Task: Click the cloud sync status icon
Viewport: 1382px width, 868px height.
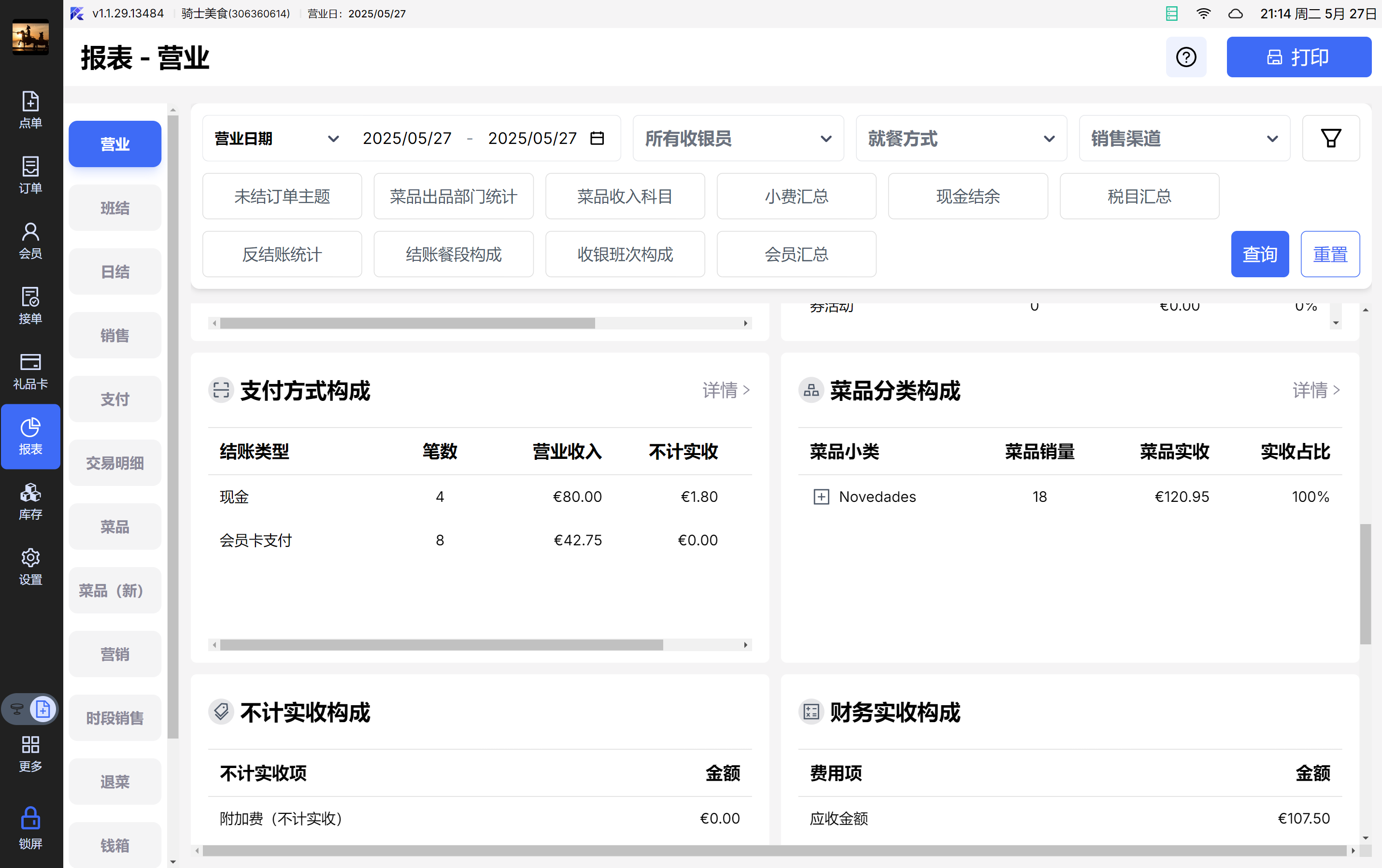Action: coord(1235,13)
